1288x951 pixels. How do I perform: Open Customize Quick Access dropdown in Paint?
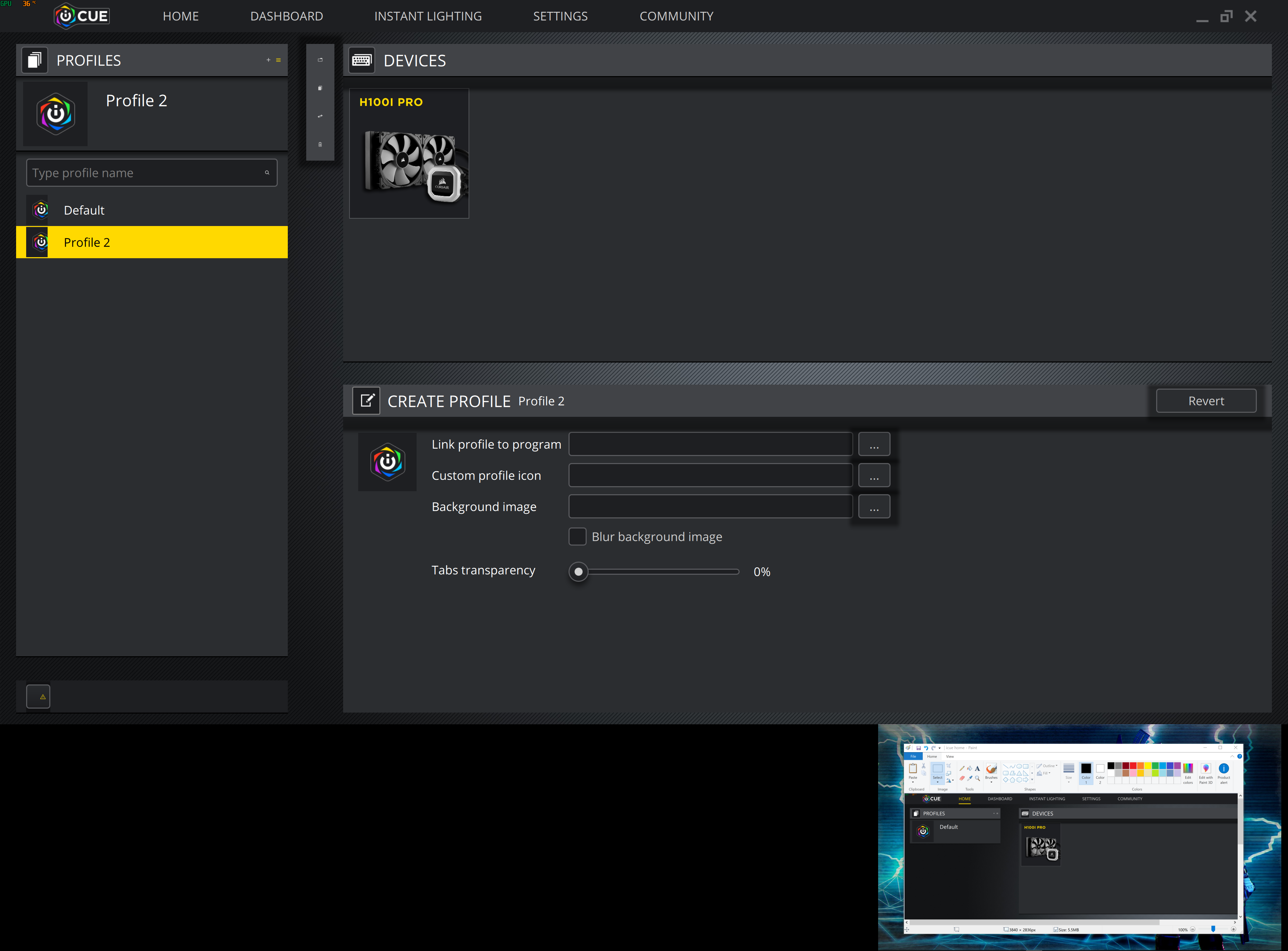940,748
